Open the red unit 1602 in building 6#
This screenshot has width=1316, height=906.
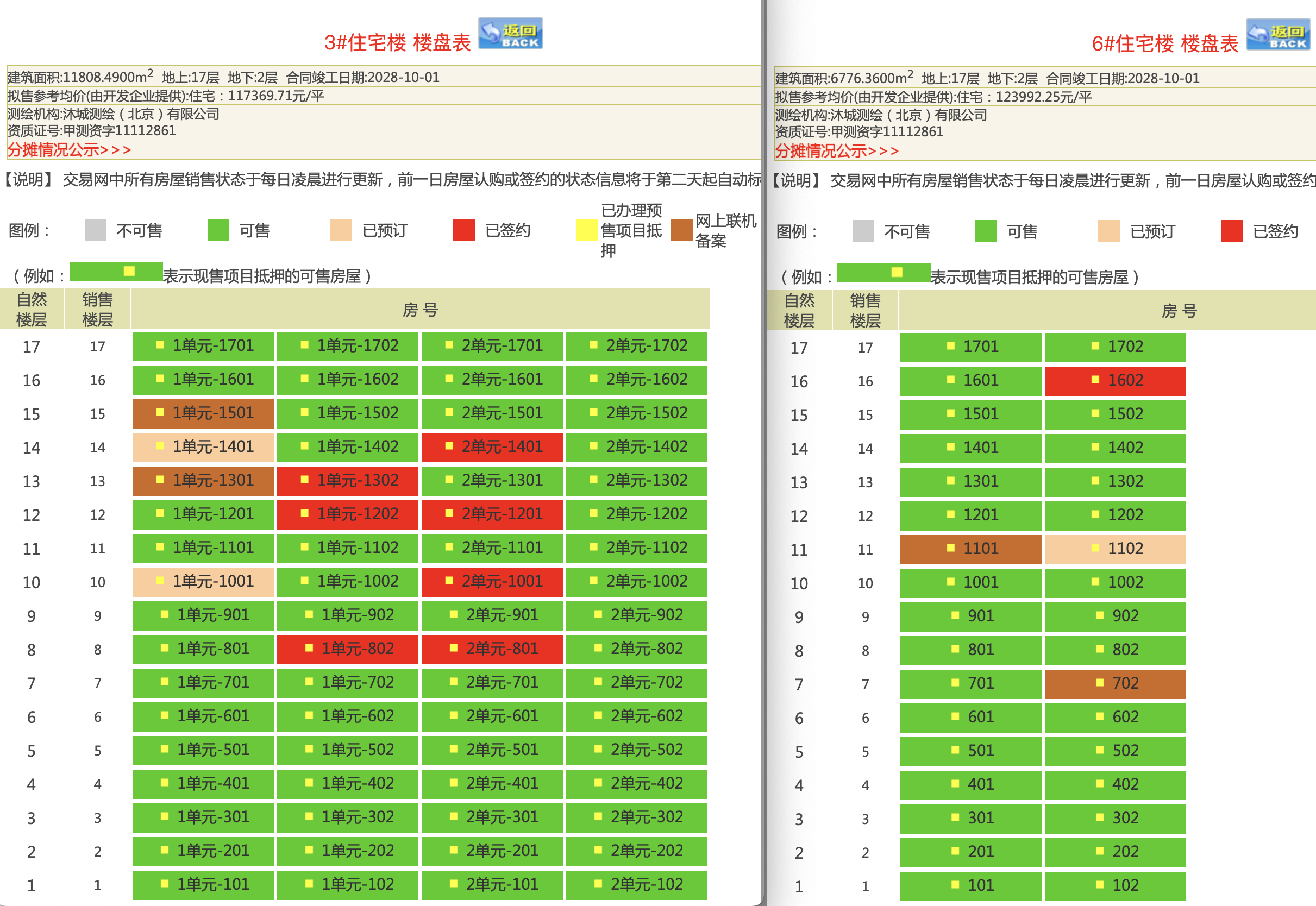[x=1115, y=380]
